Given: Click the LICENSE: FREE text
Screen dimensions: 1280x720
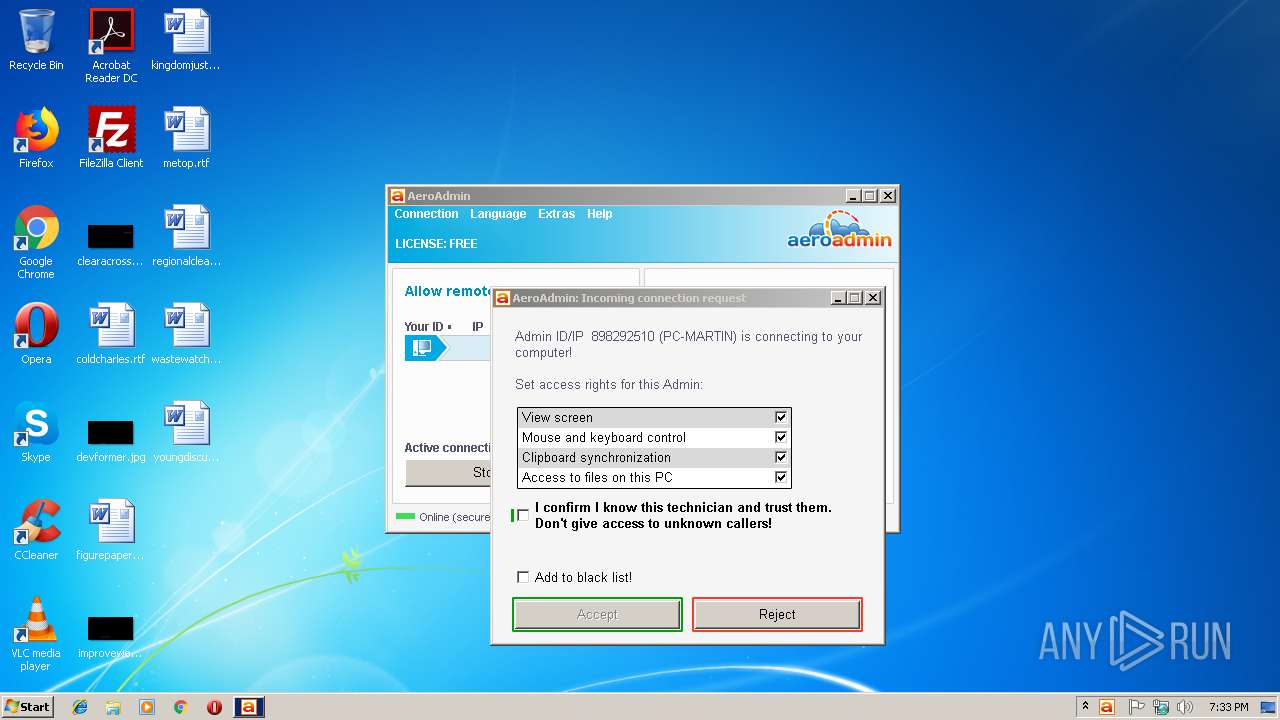Looking at the screenshot, I should tap(436, 244).
